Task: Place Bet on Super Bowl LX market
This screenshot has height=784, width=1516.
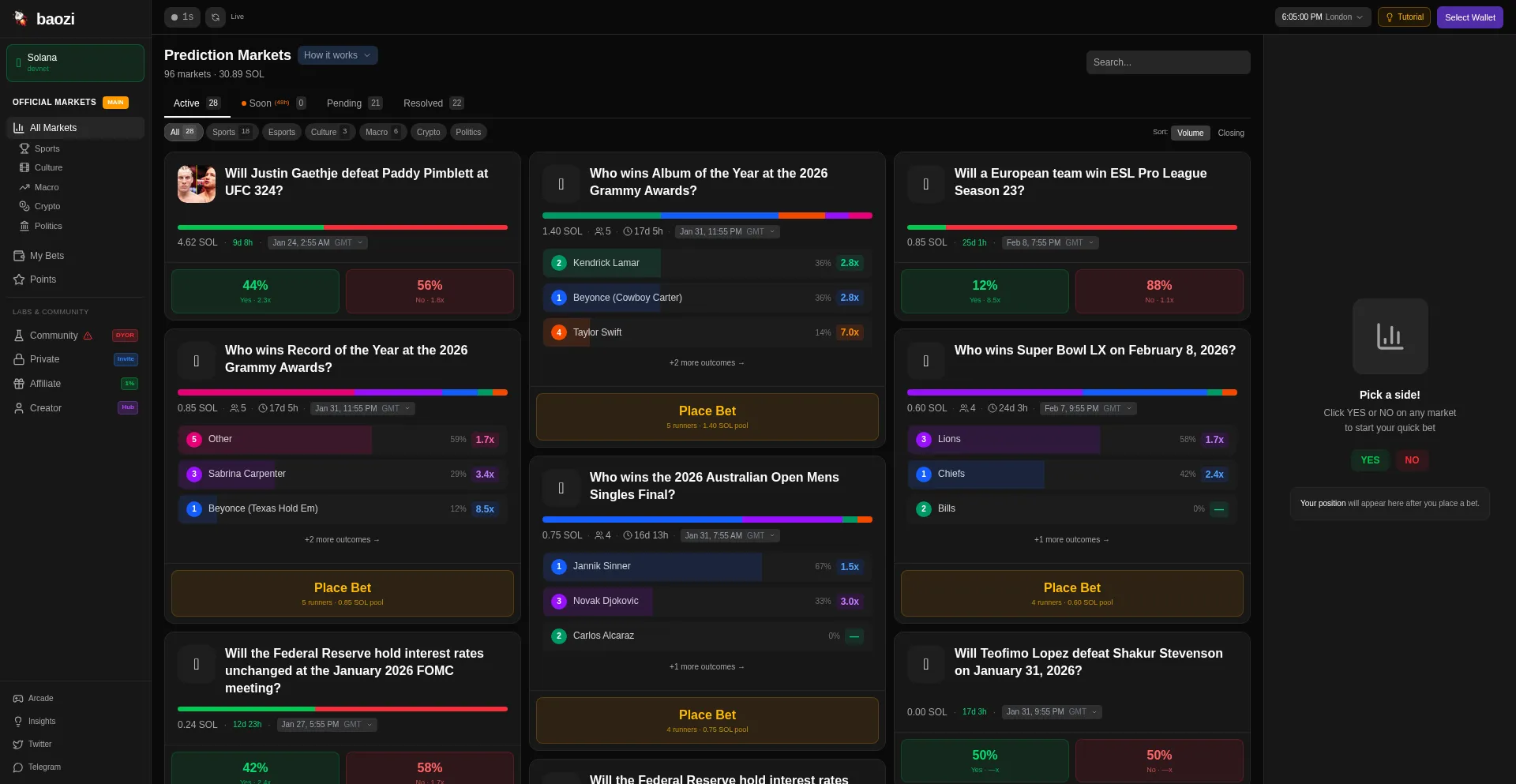Action: [1071, 593]
